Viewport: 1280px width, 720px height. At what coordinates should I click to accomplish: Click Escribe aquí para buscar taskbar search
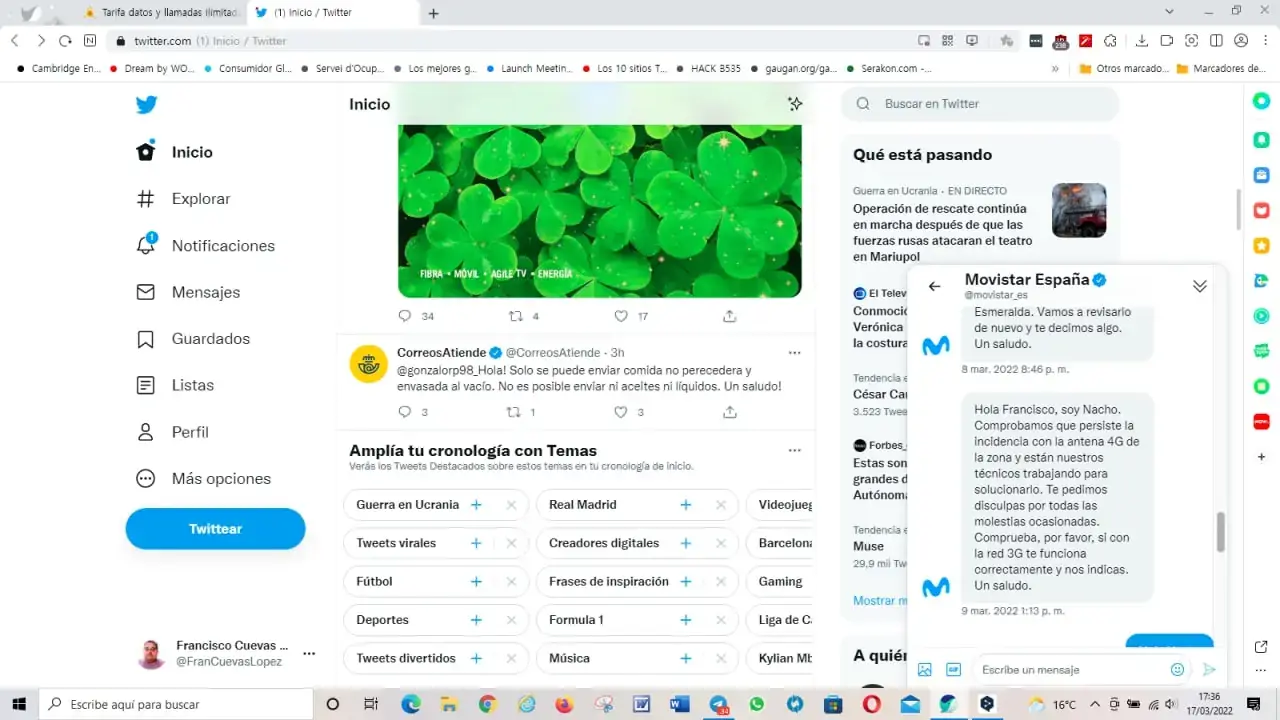[177, 704]
